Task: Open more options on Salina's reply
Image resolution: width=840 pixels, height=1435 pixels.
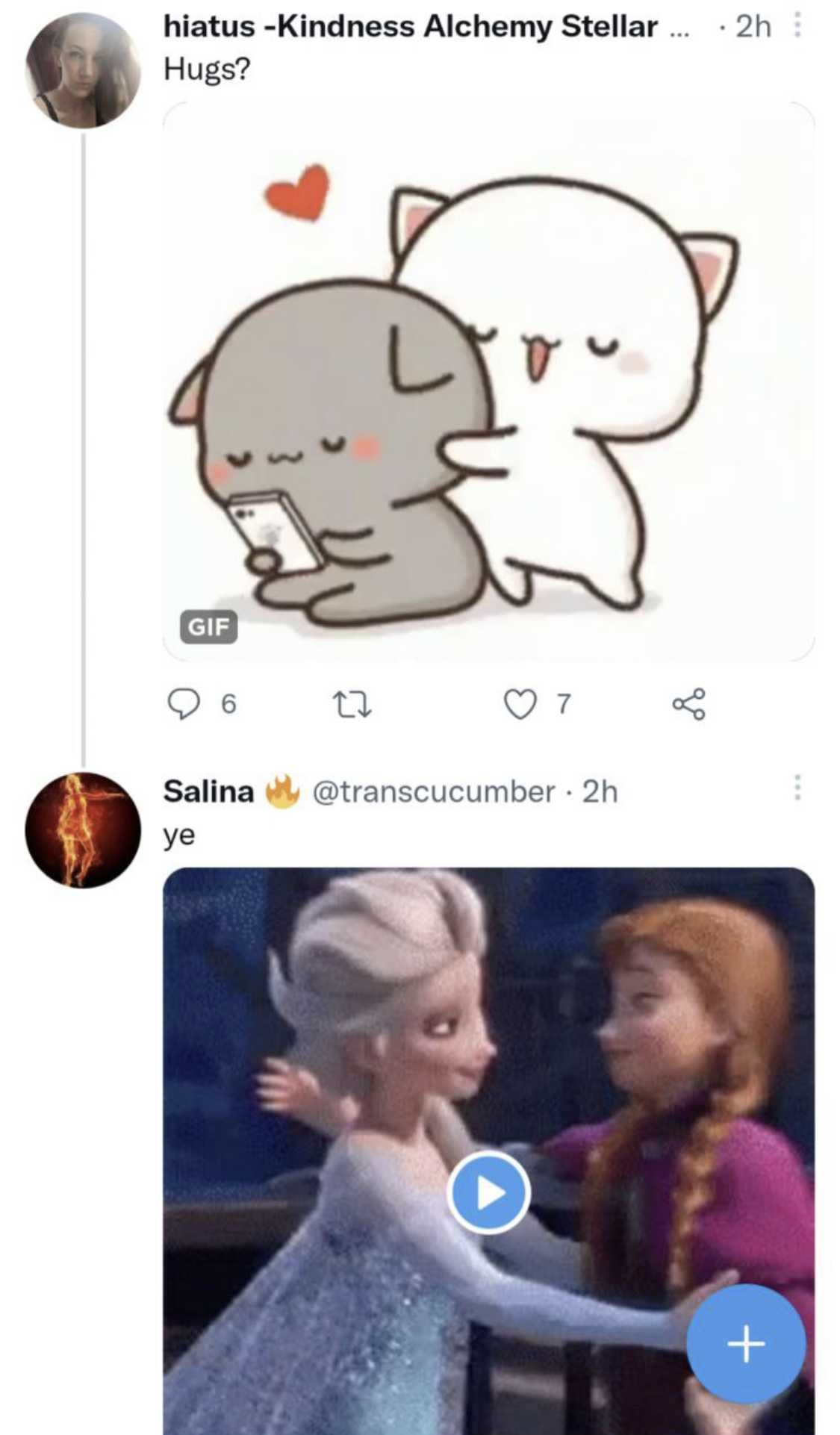Action: (797, 788)
